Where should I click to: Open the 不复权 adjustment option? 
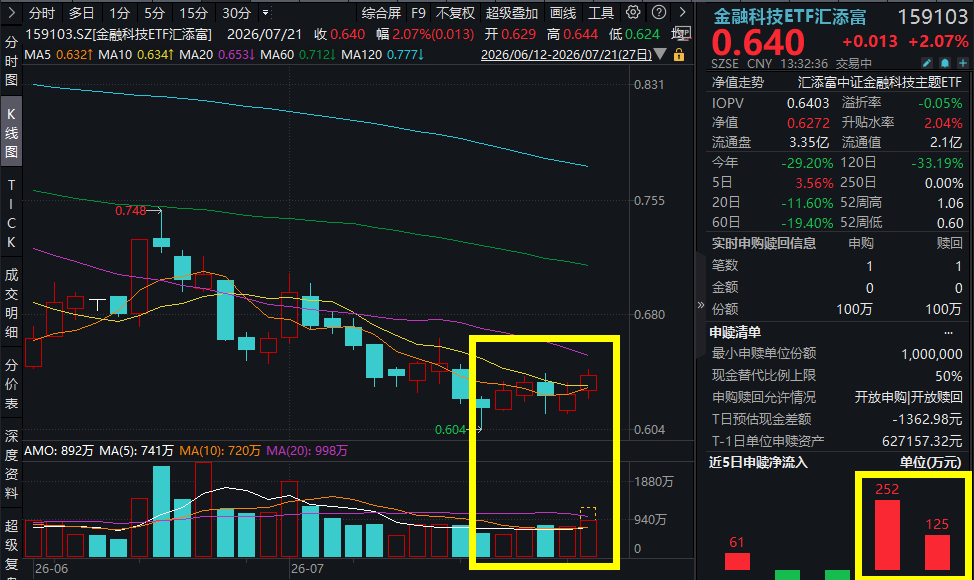pos(455,13)
